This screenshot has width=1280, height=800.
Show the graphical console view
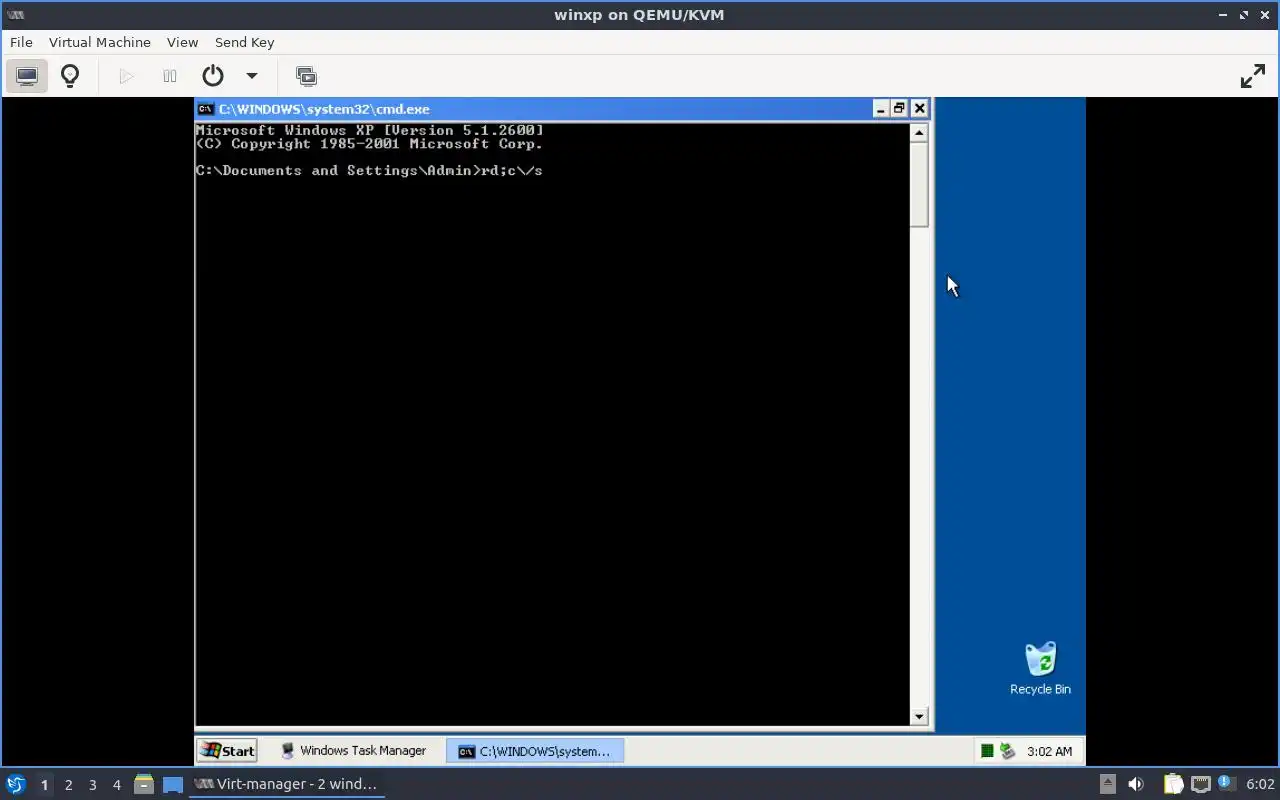27,76
